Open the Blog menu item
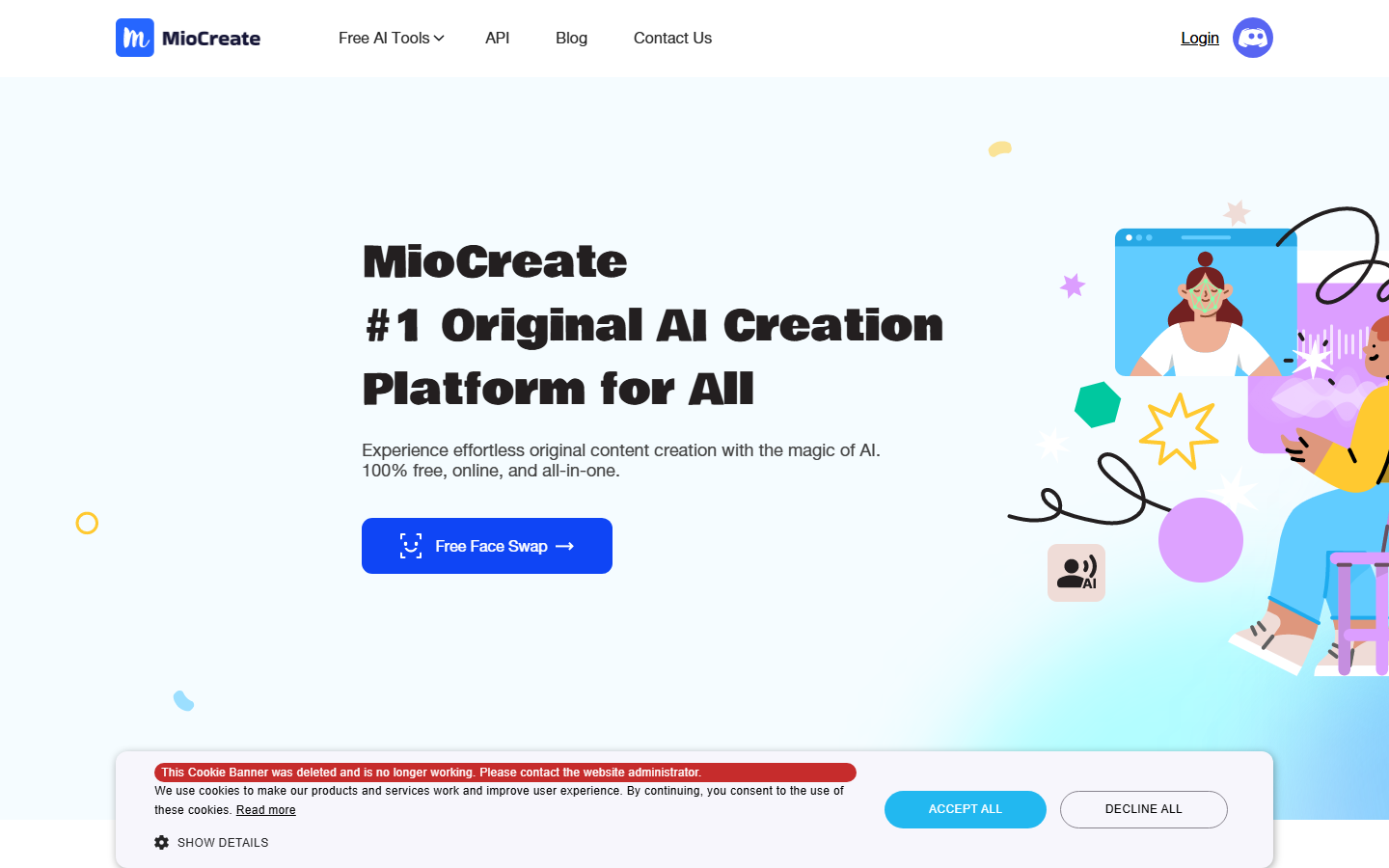Screen dimensions: 1389x868 [x=571, y=39]
